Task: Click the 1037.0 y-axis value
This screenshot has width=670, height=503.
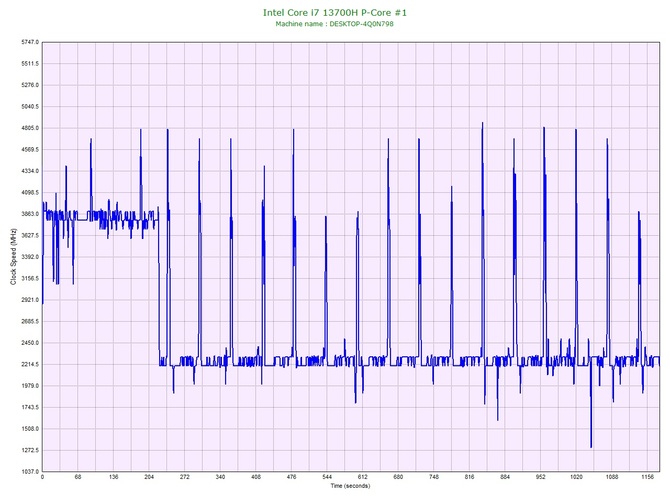Action: coord(30,472)
